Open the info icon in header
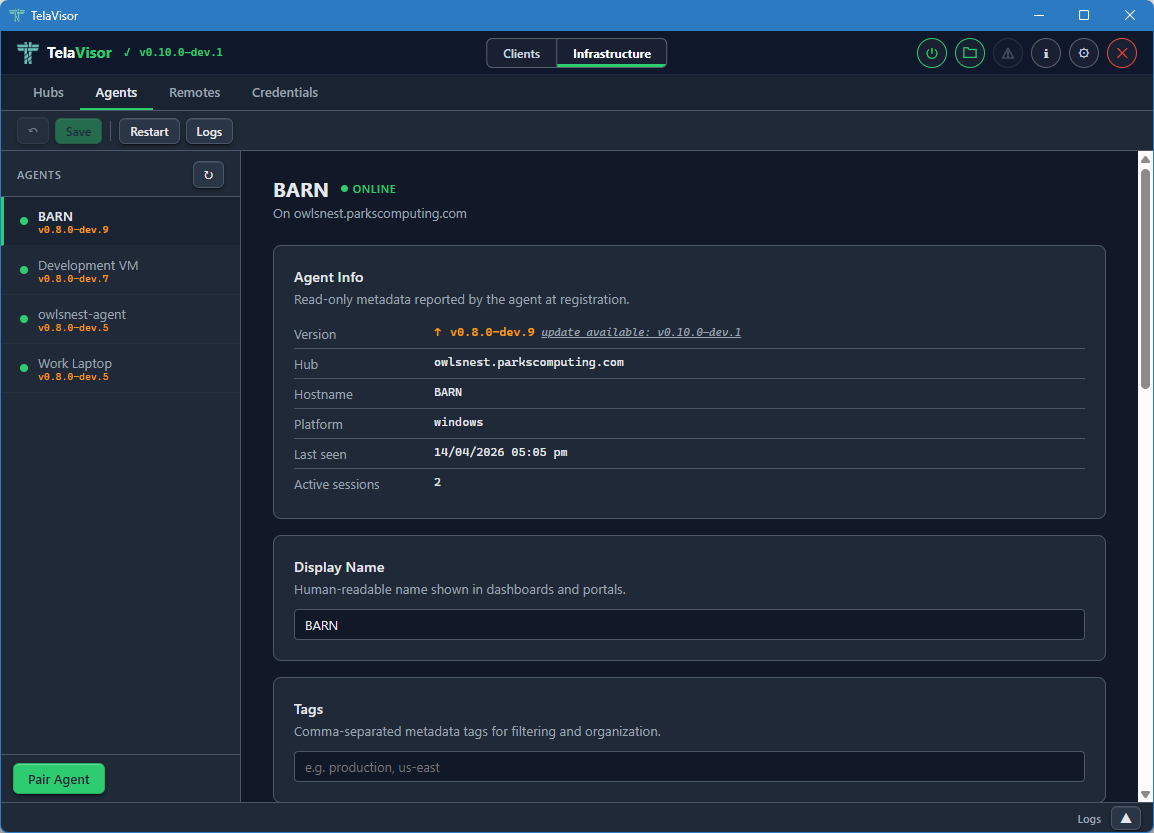1154x833 pixels. [x=1046, y=54]
